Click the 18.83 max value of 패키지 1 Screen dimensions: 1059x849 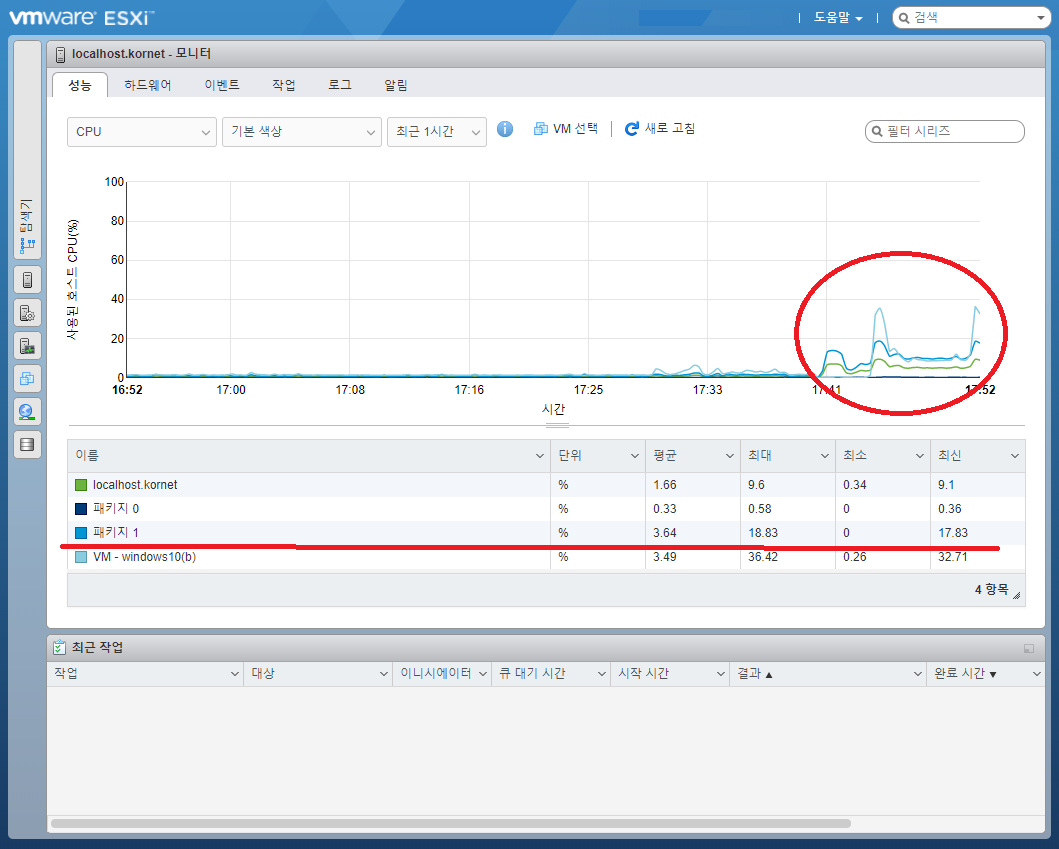tap(763, 533)
